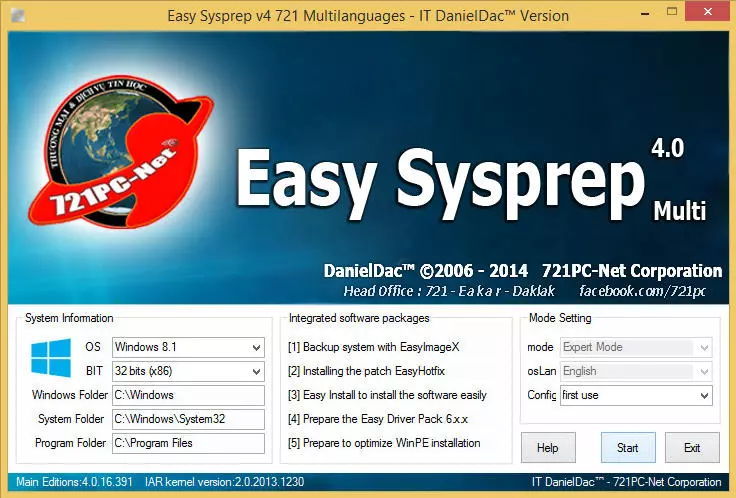
Task: Select Prepare to optimize WinPE installation
Action: coord(384,443)
